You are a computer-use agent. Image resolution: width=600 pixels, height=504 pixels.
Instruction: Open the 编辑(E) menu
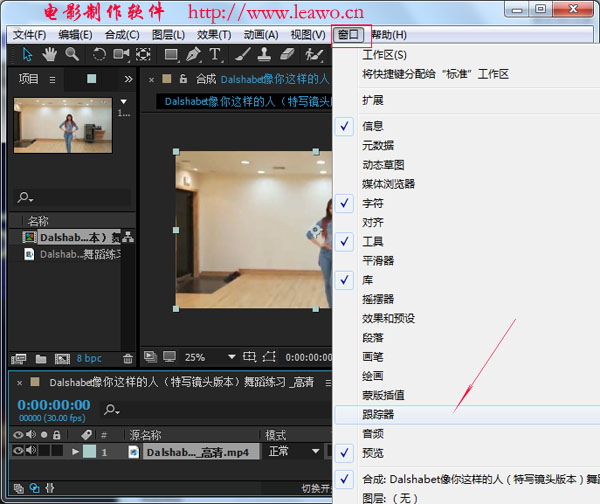click(x=75, y=35)
